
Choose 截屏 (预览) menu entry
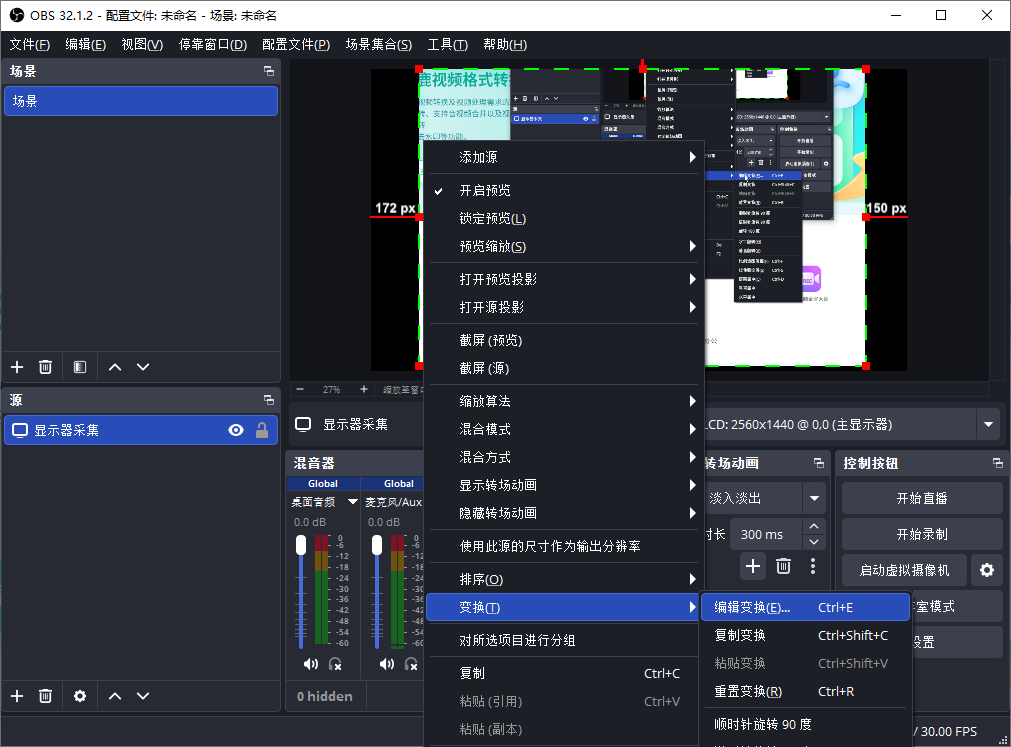[564, 340]
